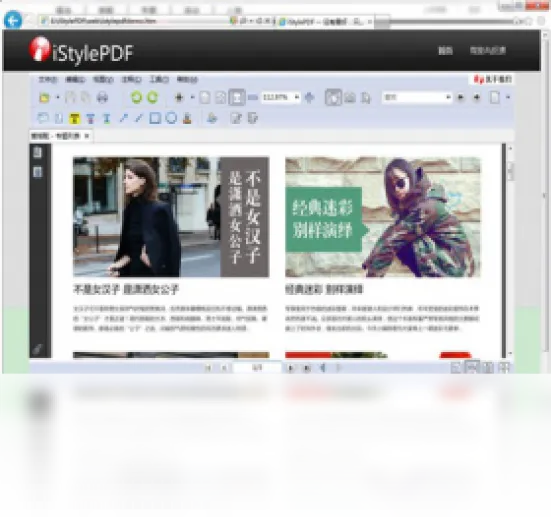
Task: Click the second icon in the dark side panel
Action: pos(38,172)
